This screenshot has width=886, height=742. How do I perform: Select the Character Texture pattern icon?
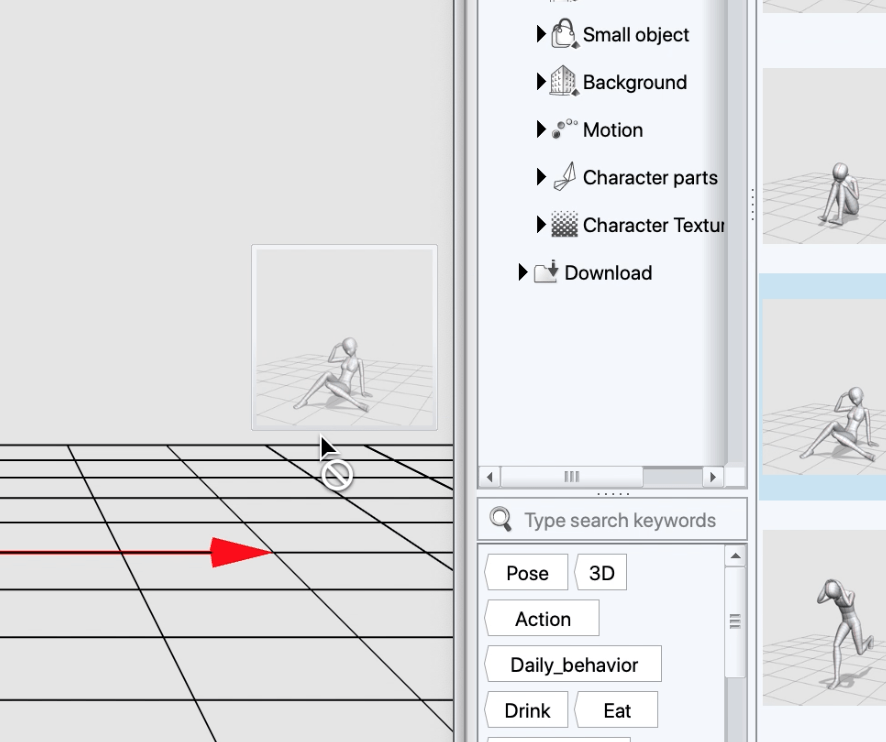pos(562,224)
